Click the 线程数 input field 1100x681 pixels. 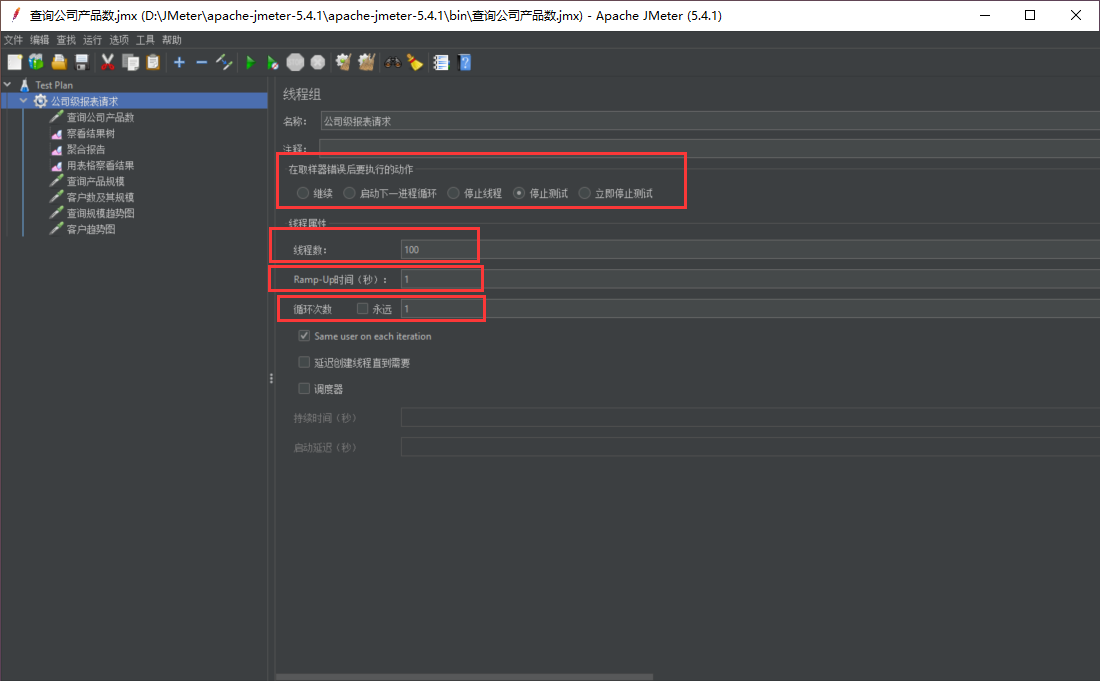[440, 249]
